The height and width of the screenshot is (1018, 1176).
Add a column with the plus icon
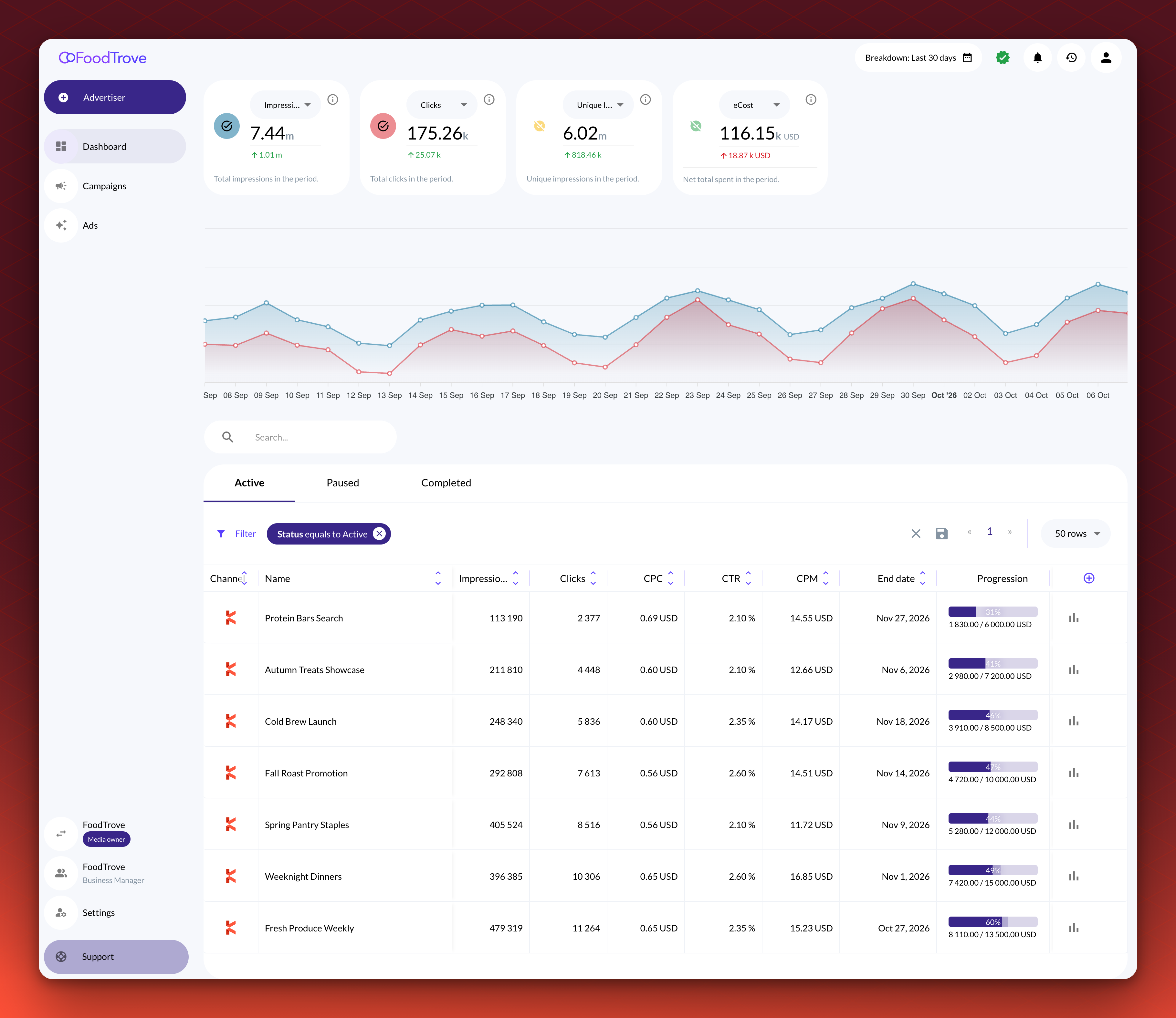click(1088, 578)
